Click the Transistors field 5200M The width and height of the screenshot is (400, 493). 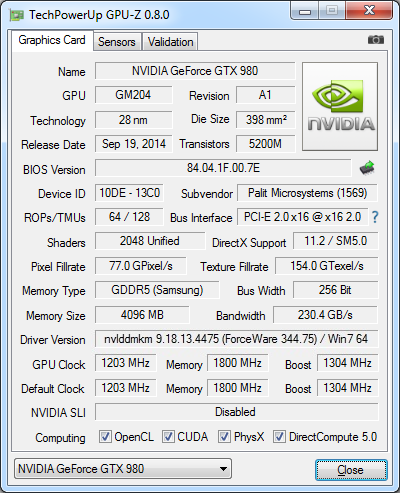(x=266, y=144)
